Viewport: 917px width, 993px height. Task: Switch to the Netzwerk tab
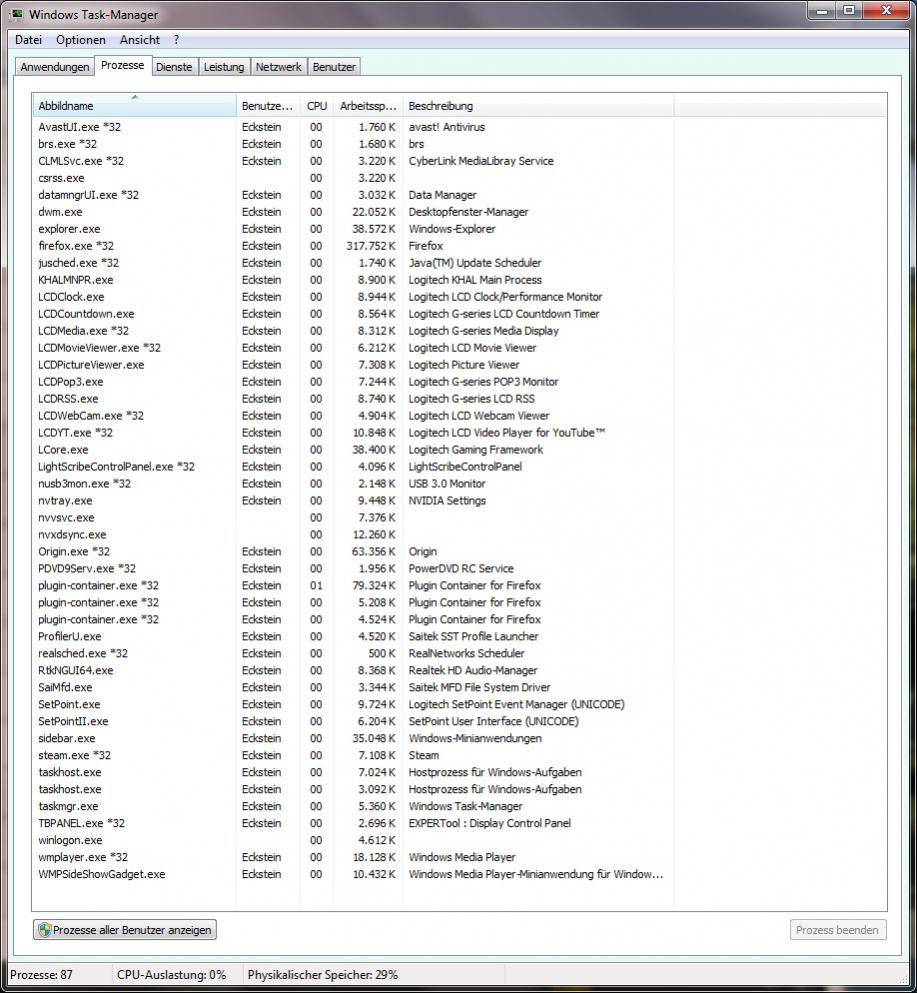[278, 67]
